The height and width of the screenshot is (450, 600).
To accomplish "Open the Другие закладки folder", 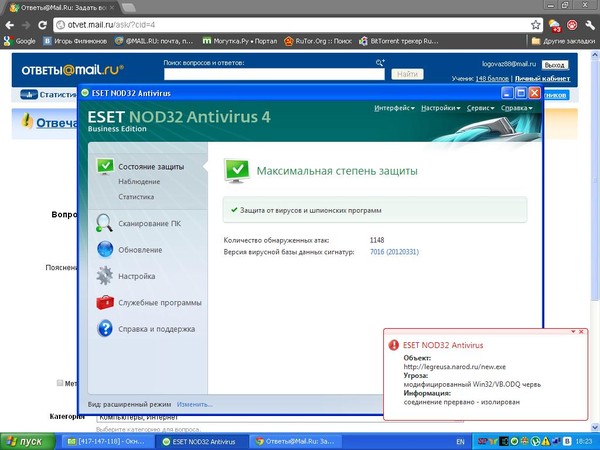I will 563,41.
